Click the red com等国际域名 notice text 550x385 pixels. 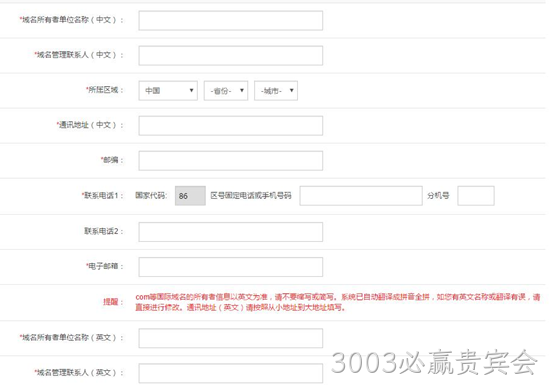tap(338, 302)
